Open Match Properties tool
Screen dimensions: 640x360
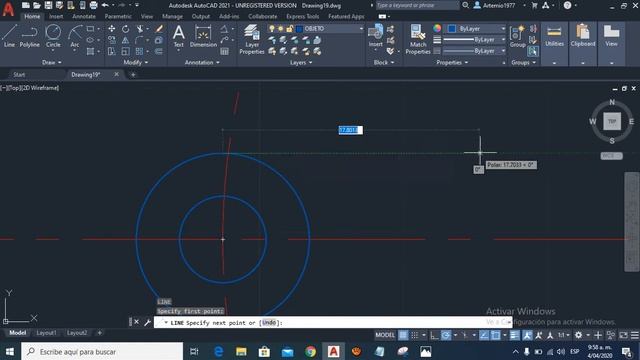(418, 39)
